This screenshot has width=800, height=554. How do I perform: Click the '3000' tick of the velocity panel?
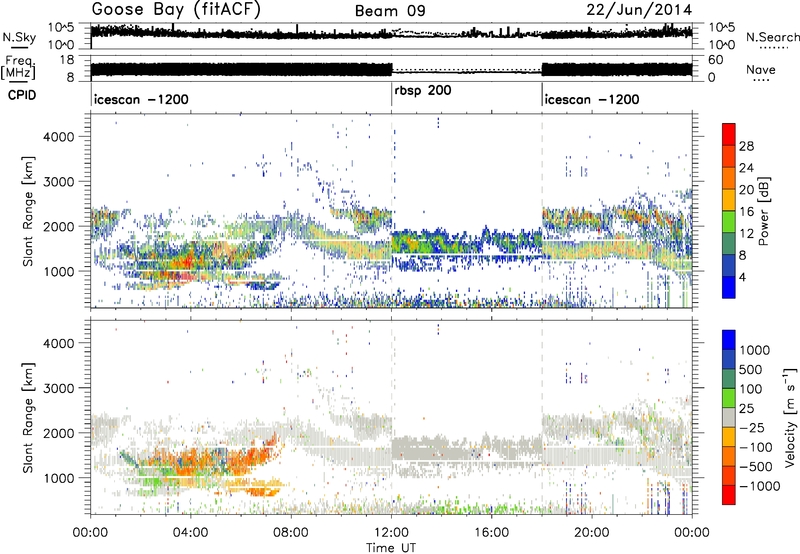coord(59,388)
